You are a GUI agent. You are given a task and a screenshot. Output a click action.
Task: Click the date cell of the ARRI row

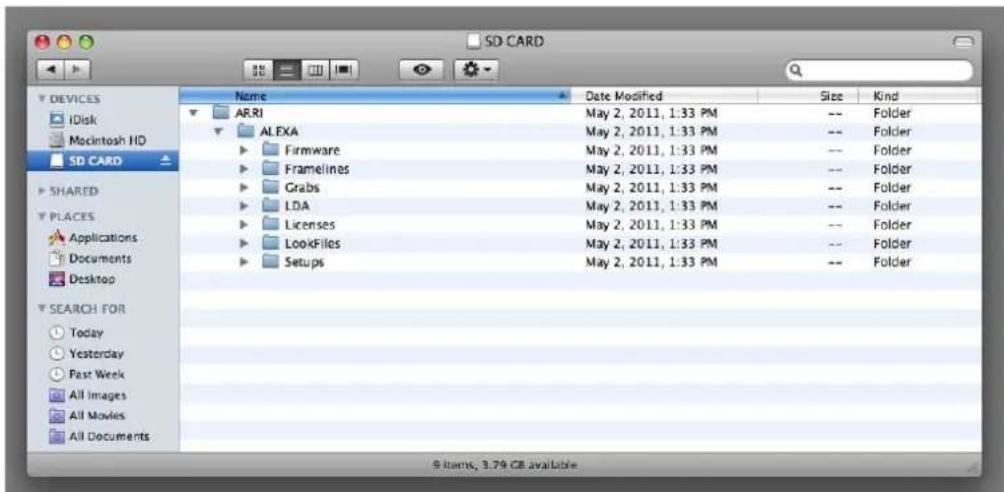point(651,113)
